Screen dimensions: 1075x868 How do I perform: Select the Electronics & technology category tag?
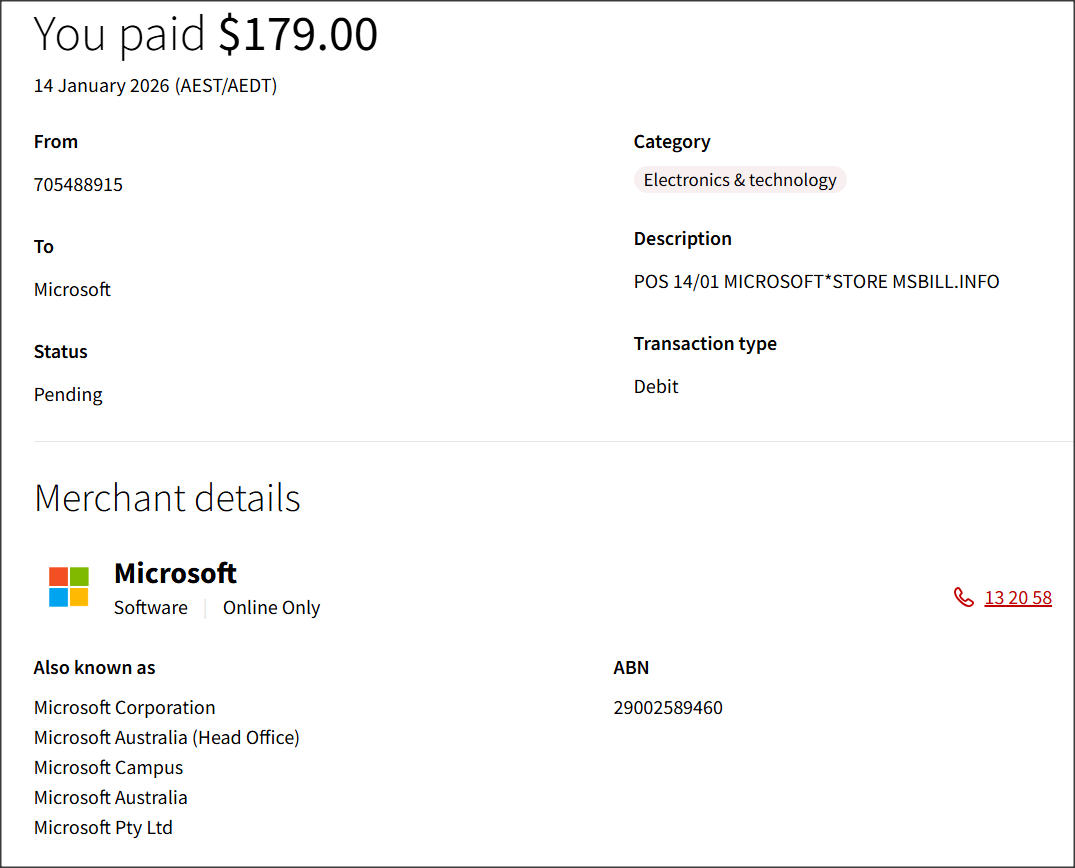tap(740, 180)
